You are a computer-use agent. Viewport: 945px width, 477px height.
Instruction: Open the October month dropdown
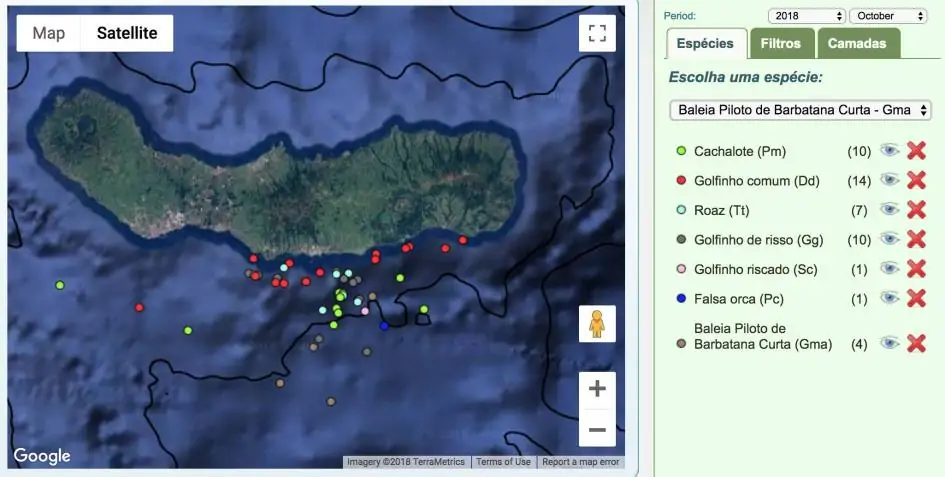pyautogui.click(x=888, y=16)
